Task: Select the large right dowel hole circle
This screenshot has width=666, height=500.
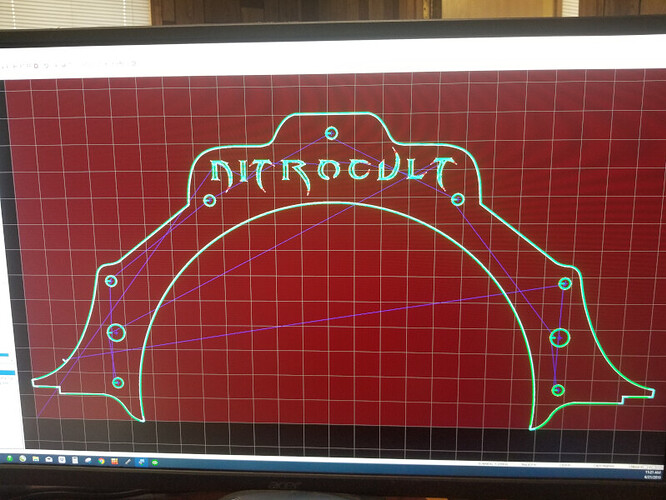Action: coord(560,338)
